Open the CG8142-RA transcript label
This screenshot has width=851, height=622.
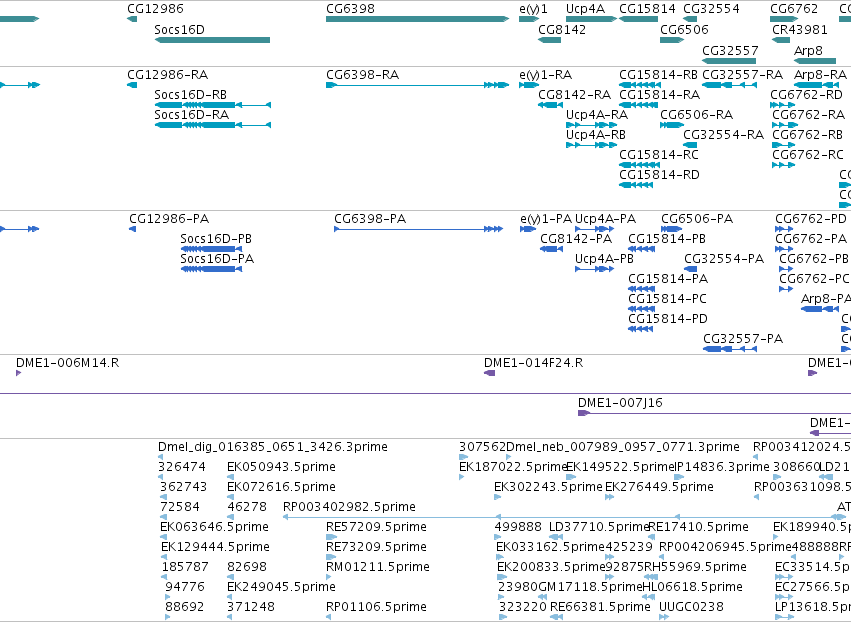pyautogui.click(x=574, y=94)
